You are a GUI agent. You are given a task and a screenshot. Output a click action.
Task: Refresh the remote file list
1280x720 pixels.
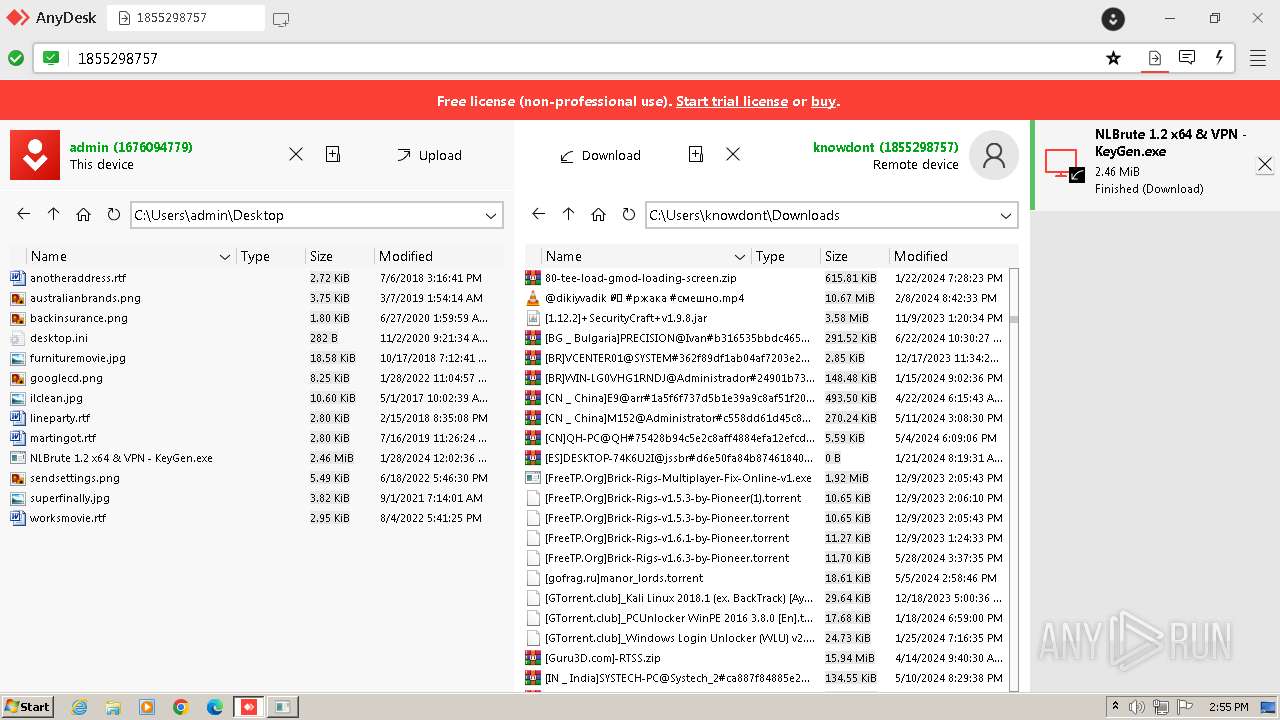point(629,214)
